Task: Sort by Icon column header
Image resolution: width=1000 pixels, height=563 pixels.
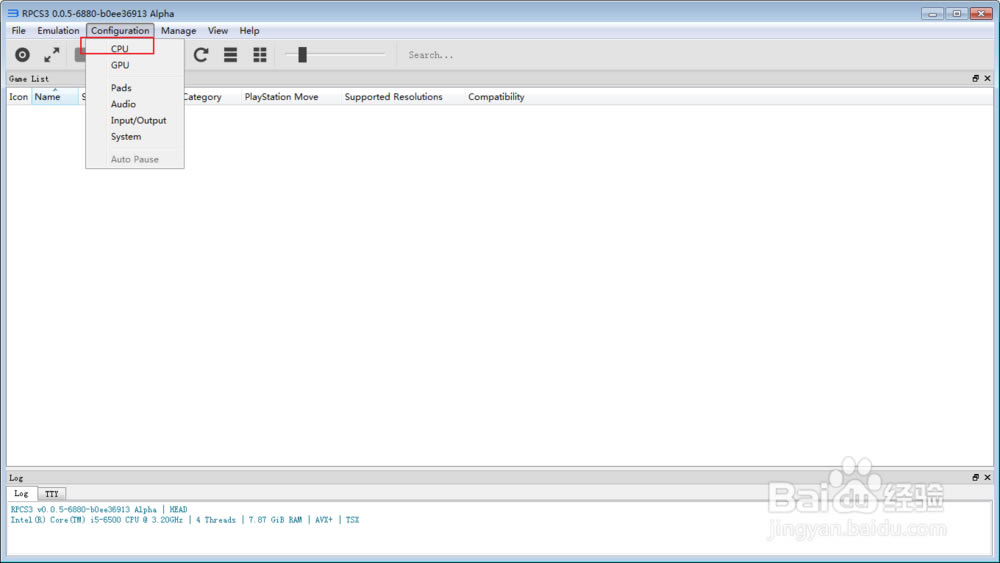Action: click(18, 97)
